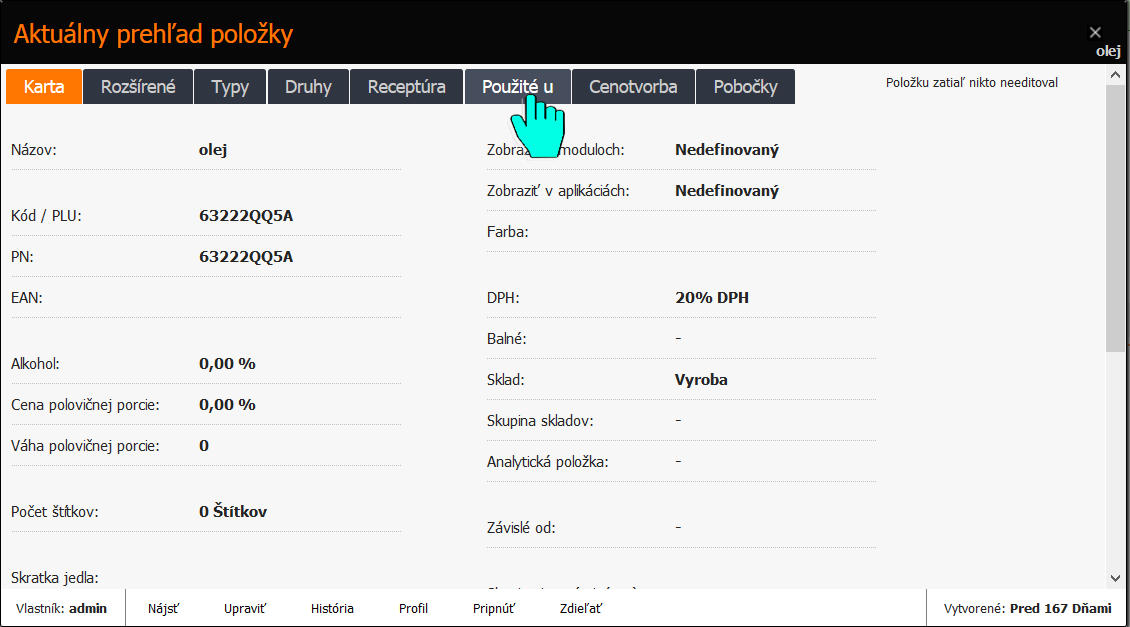Open the Karta tab
This screenshot has width=1130, height=627.
coord(44,86)
